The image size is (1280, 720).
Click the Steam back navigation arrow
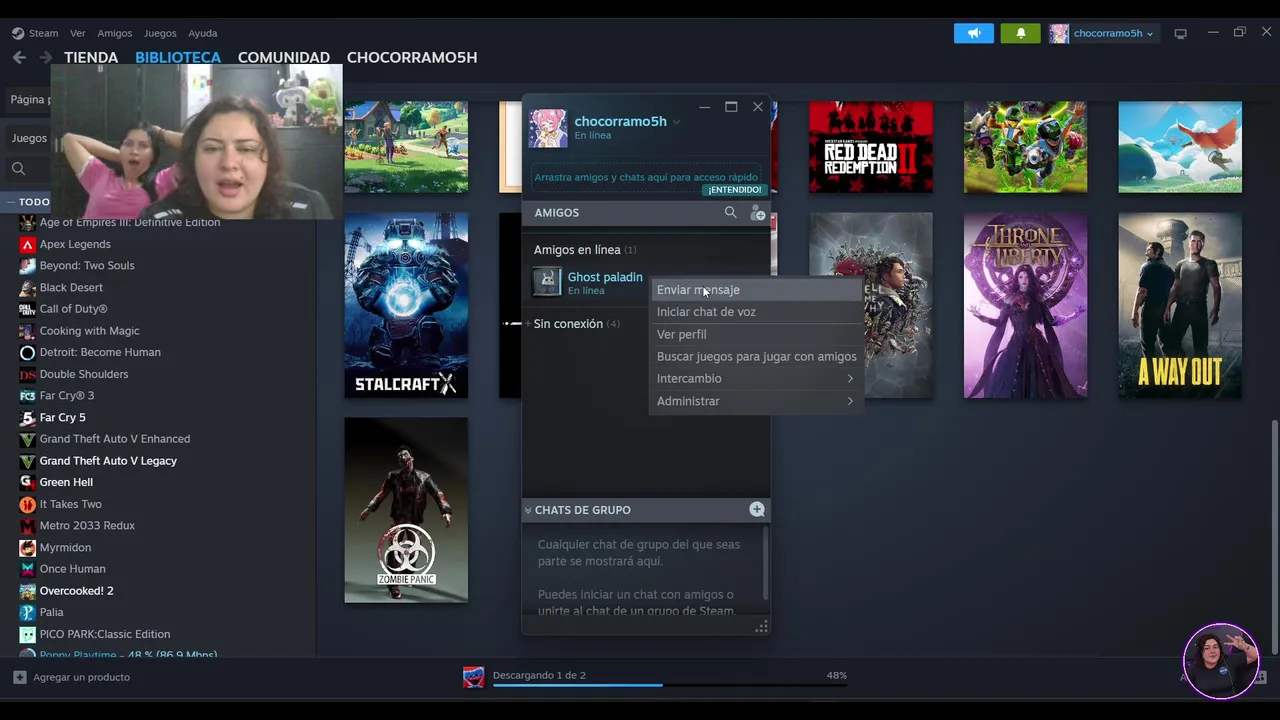[19, 57]
